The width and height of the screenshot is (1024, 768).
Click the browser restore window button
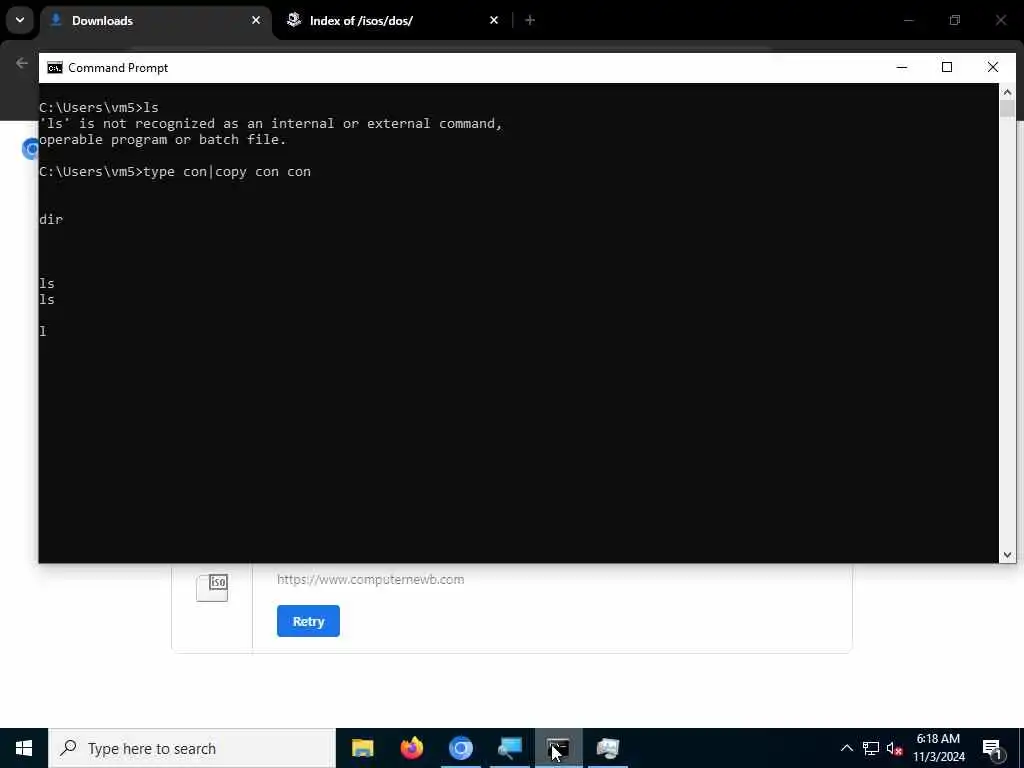coord(955,20)
